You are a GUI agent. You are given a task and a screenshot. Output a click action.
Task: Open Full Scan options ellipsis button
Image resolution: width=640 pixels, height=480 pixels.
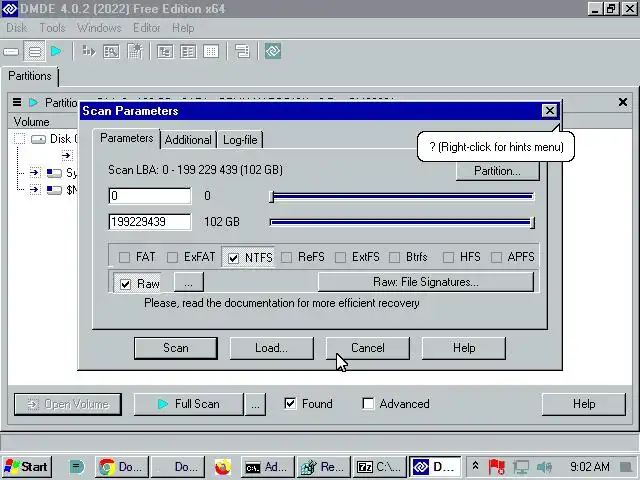(x=255, y=404)
